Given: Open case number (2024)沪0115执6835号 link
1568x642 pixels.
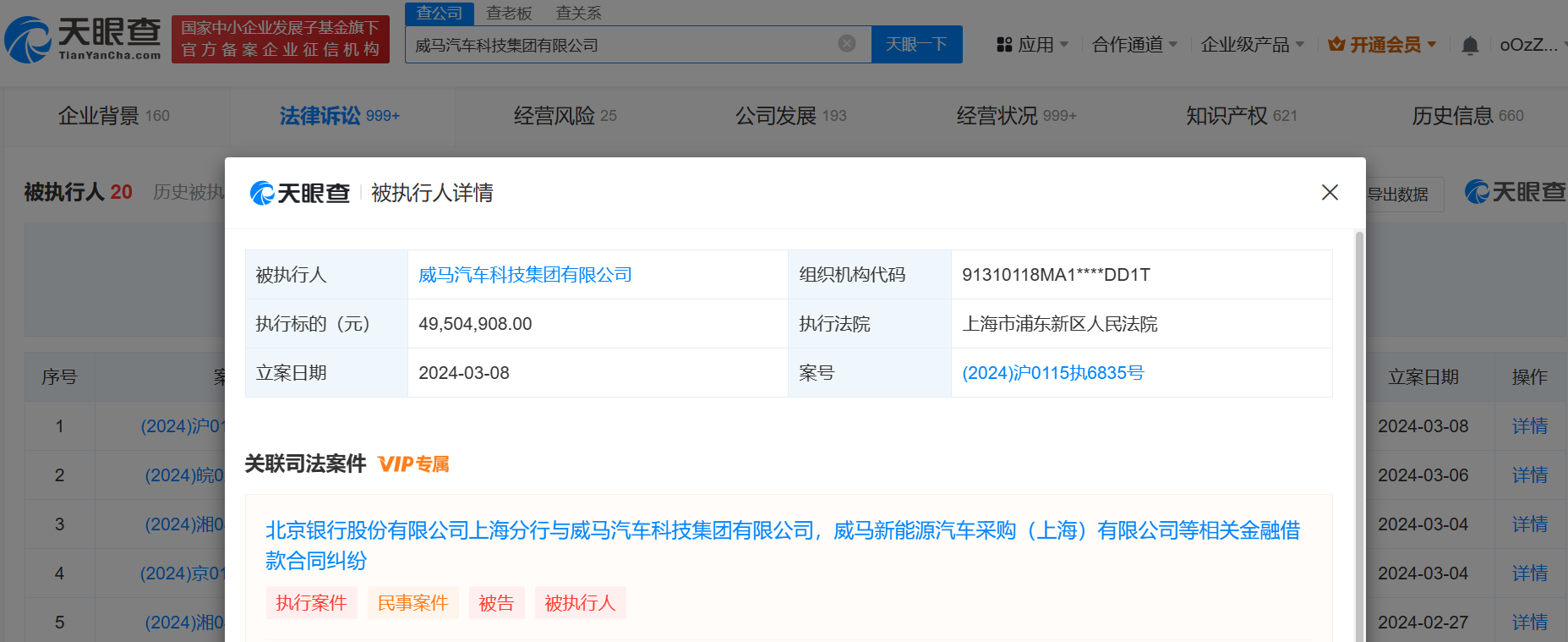Looking at the screenshot, I should (1052, 373).
